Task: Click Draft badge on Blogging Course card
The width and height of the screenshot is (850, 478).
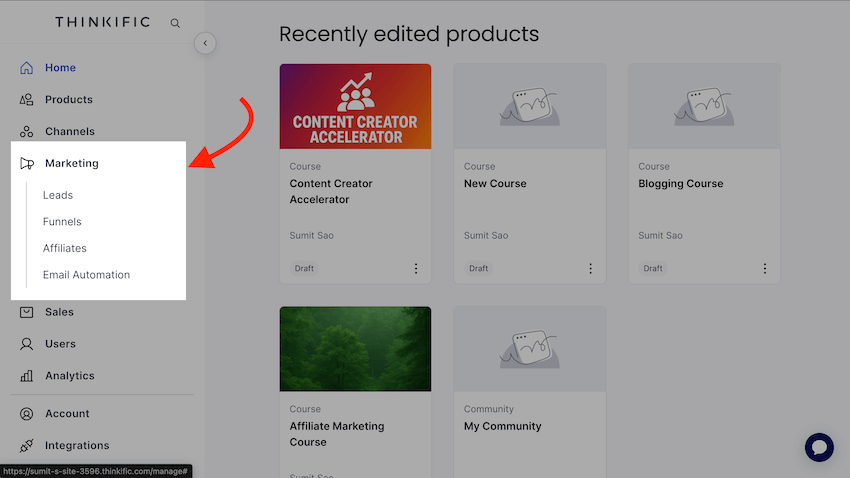Action: pyautogui.click(x=653, y=268)
